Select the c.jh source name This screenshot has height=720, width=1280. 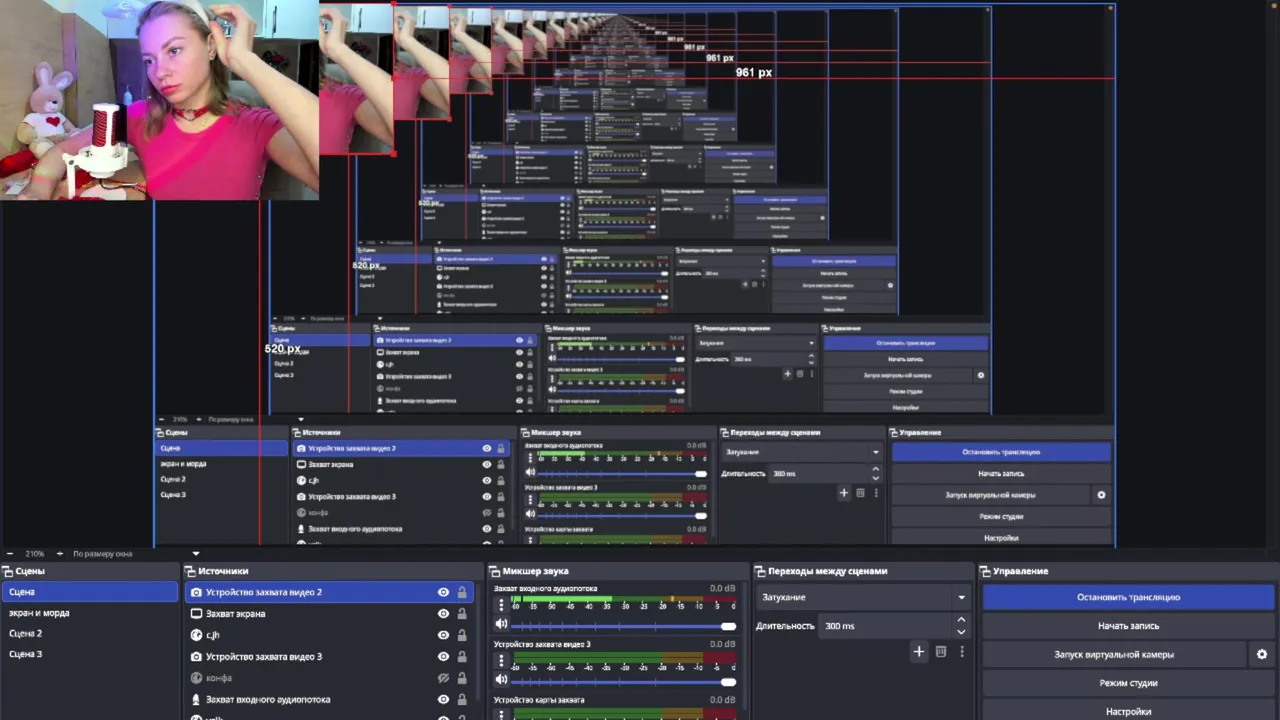click(x=212, y=635)
